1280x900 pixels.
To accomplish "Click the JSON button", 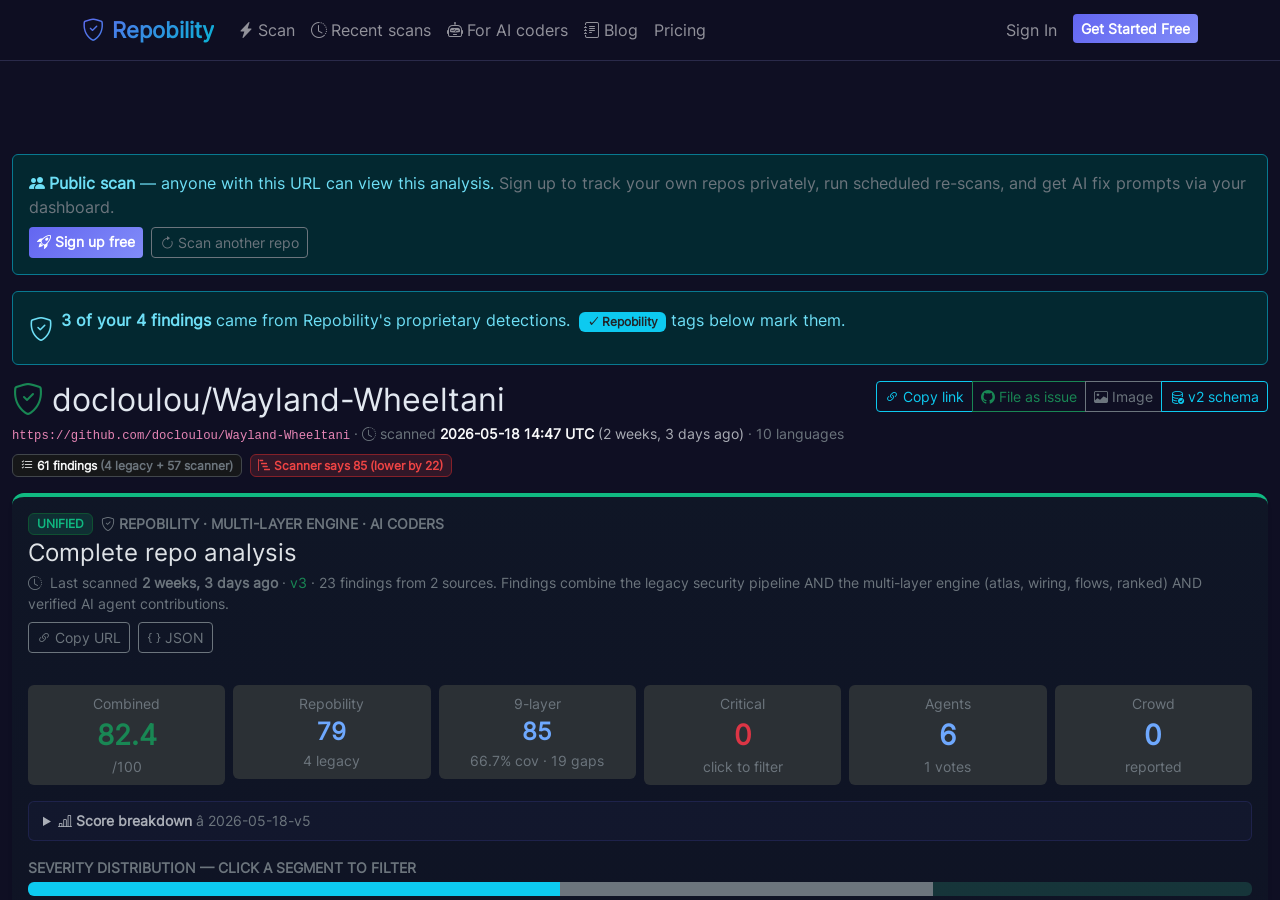I will (175, 637).
